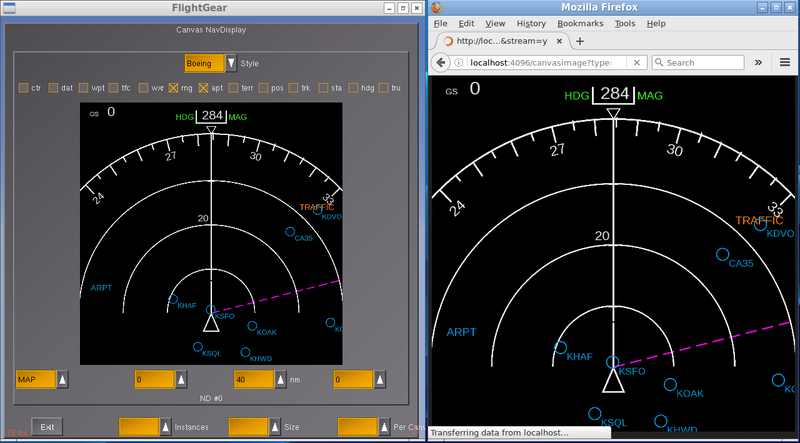The image size is (800, 443).
Task: Open the Firefox Edit menu
Action: pos(466,23)
